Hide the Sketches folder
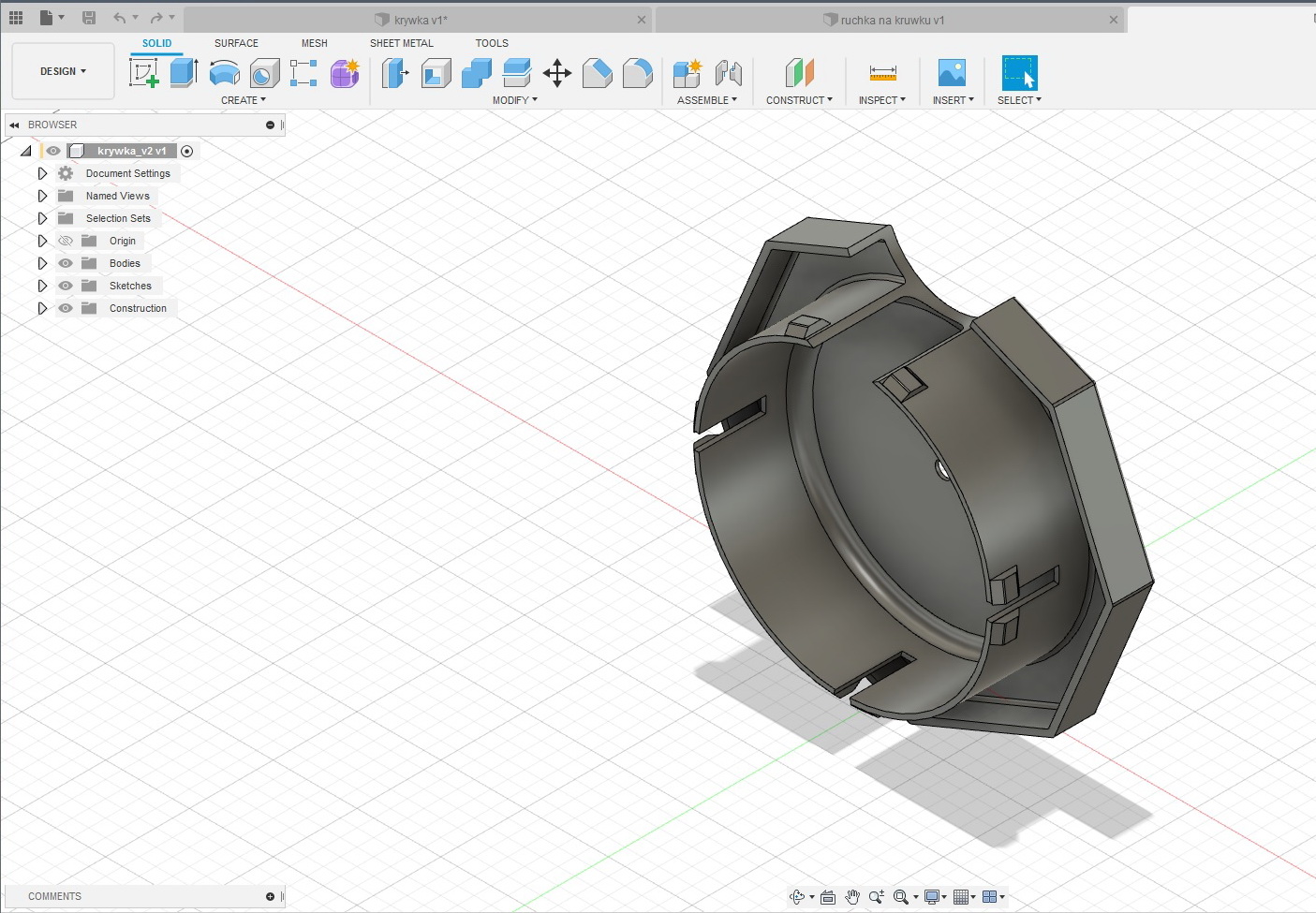1316x913 pixels. pyautogui.click(x=66, y=286)
